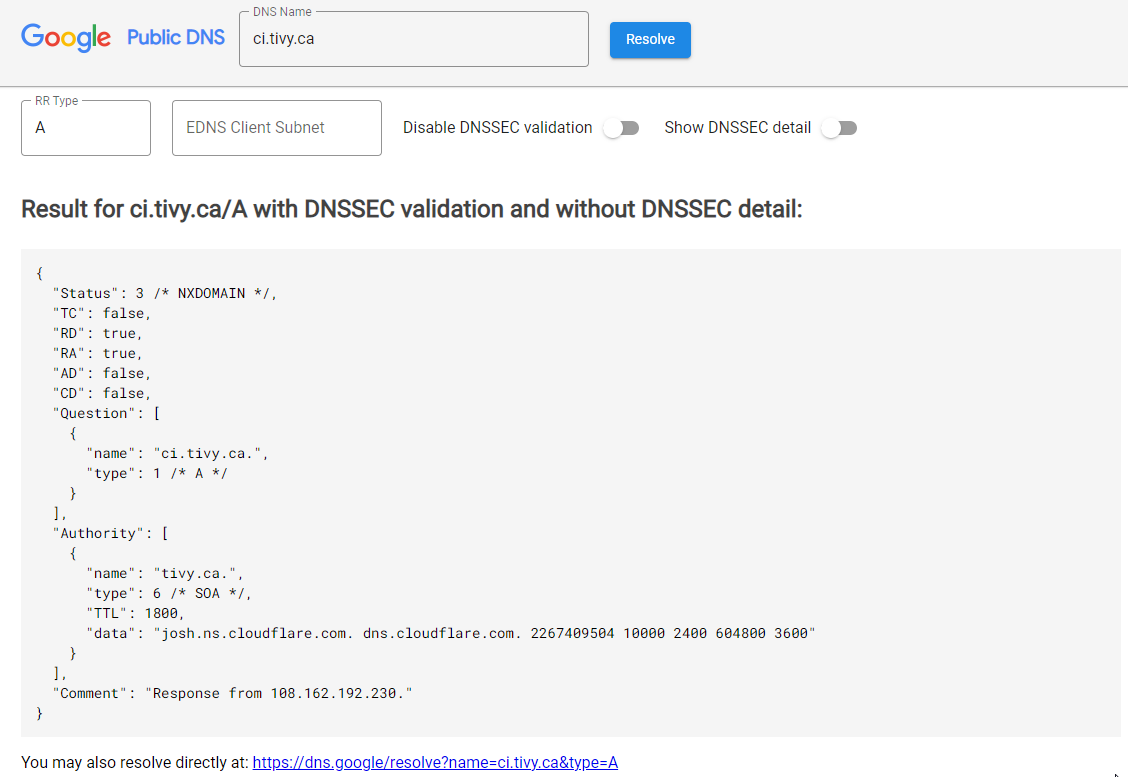Open the RR Type field
Viewport: 1128px width, 777px height.
pos(86,127)
